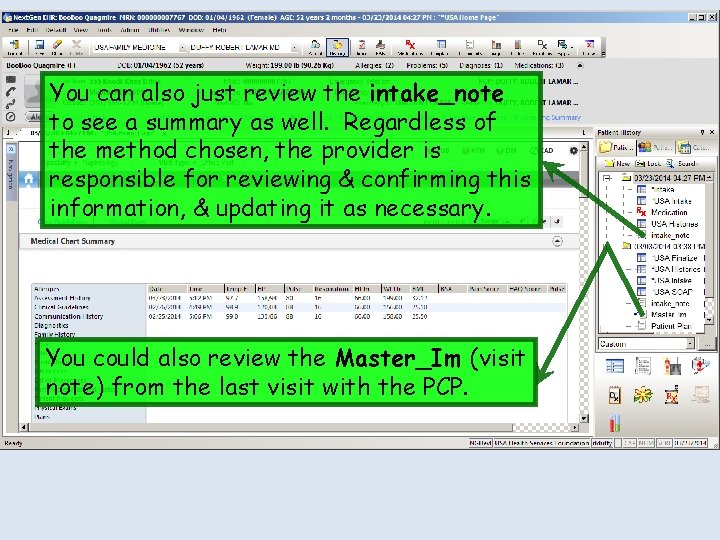Viewport: 720px width, 540px height.
Task: Select the first Patient folder tab in Patient History
Action: pos(616,147)
